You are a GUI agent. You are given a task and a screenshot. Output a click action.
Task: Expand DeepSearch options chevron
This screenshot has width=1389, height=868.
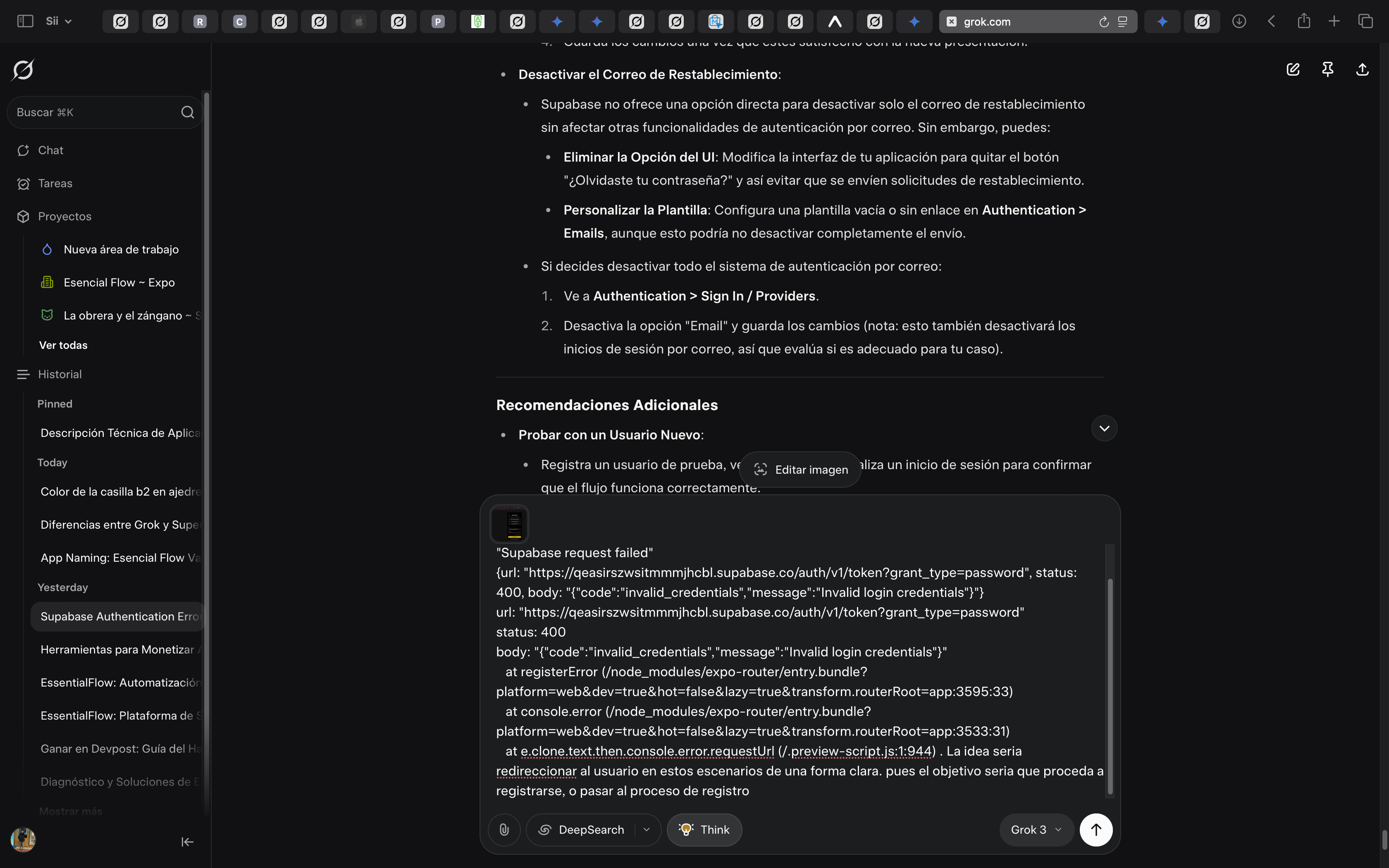(x=647, y=830)
